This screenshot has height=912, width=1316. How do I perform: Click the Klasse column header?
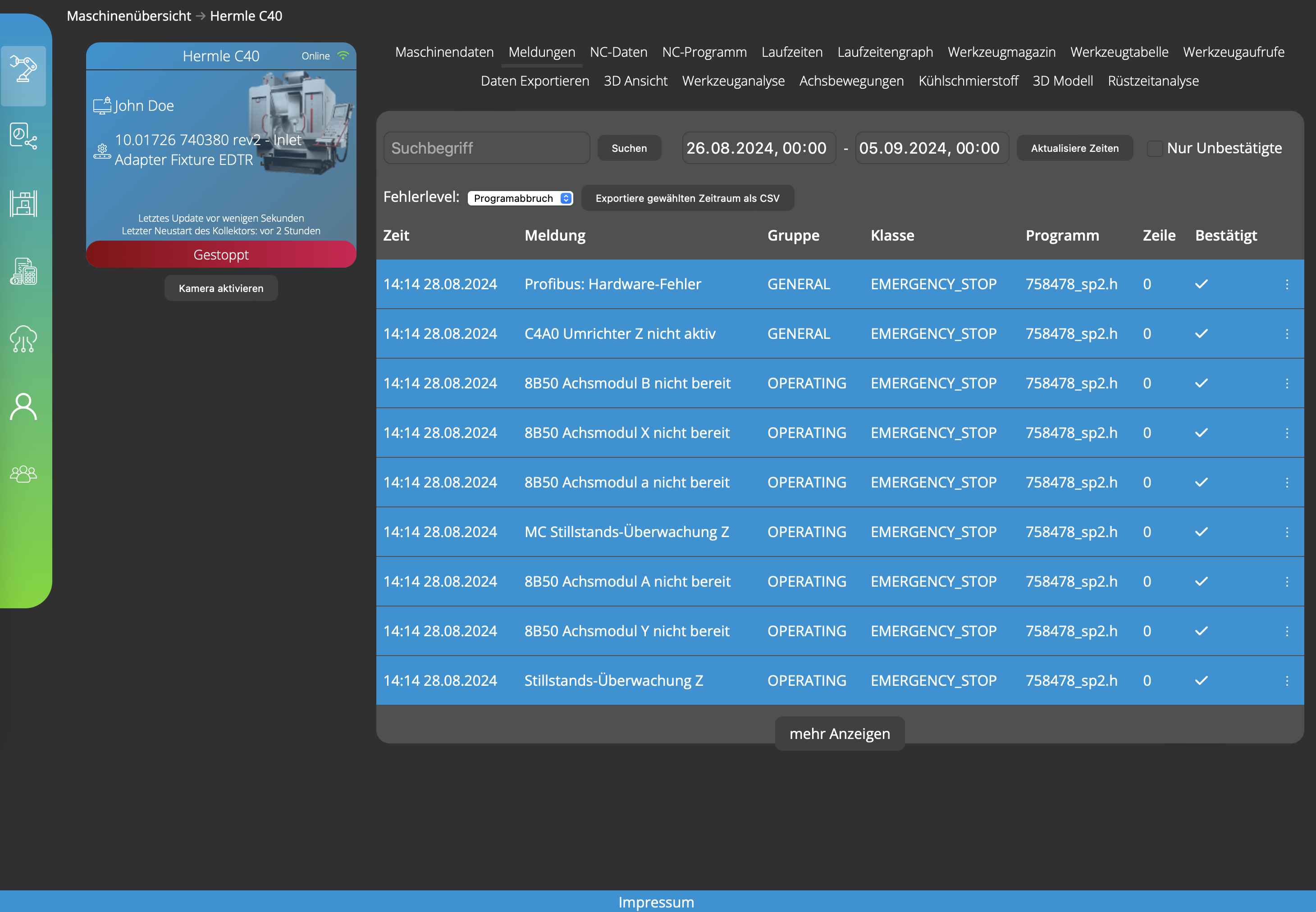click(x=892, y=235)
